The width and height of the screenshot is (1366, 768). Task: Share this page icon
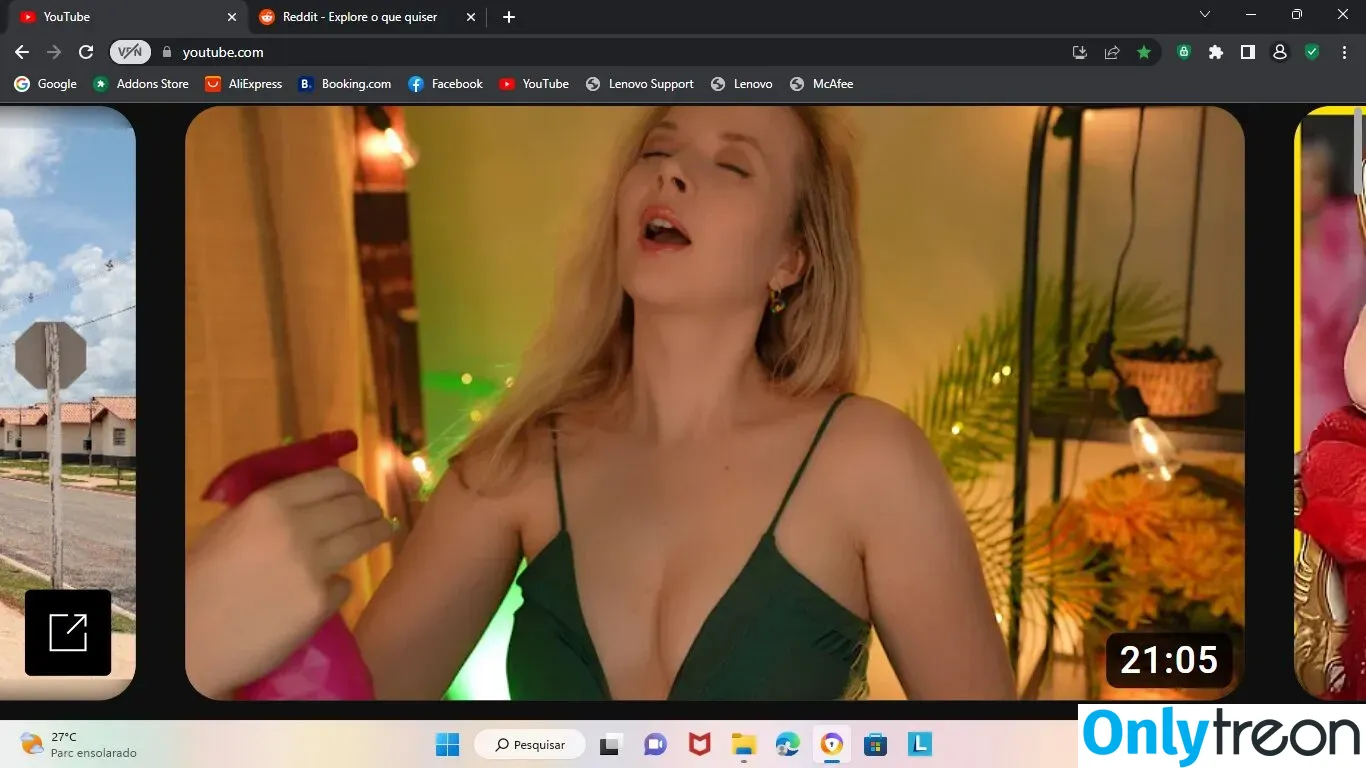[x=1112, y=52]
